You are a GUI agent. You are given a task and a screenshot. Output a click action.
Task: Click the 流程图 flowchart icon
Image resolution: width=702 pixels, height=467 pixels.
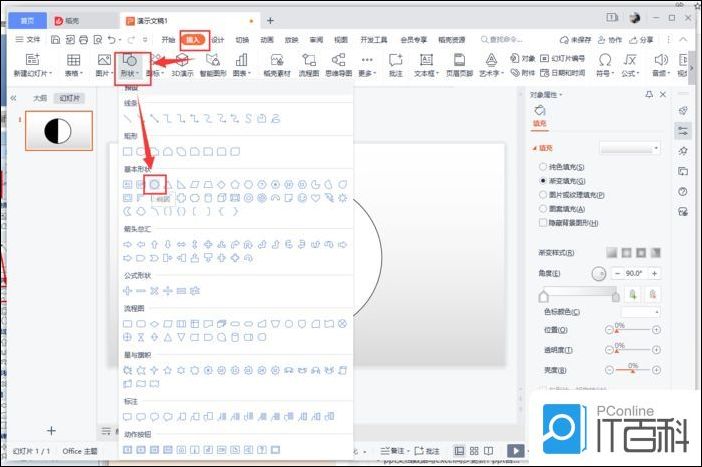(x=308, y=60)
